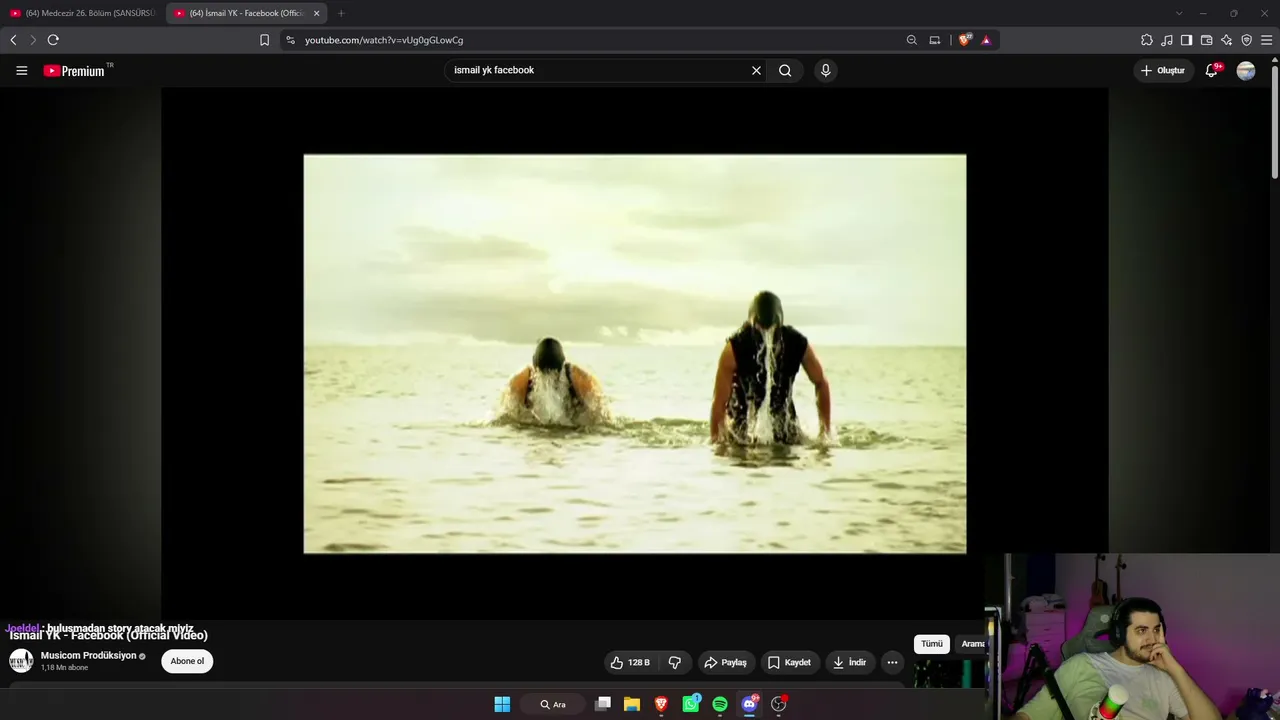Open the browser extensions puzzle icon
The image size is (1280, 720).
(1146, 40)
